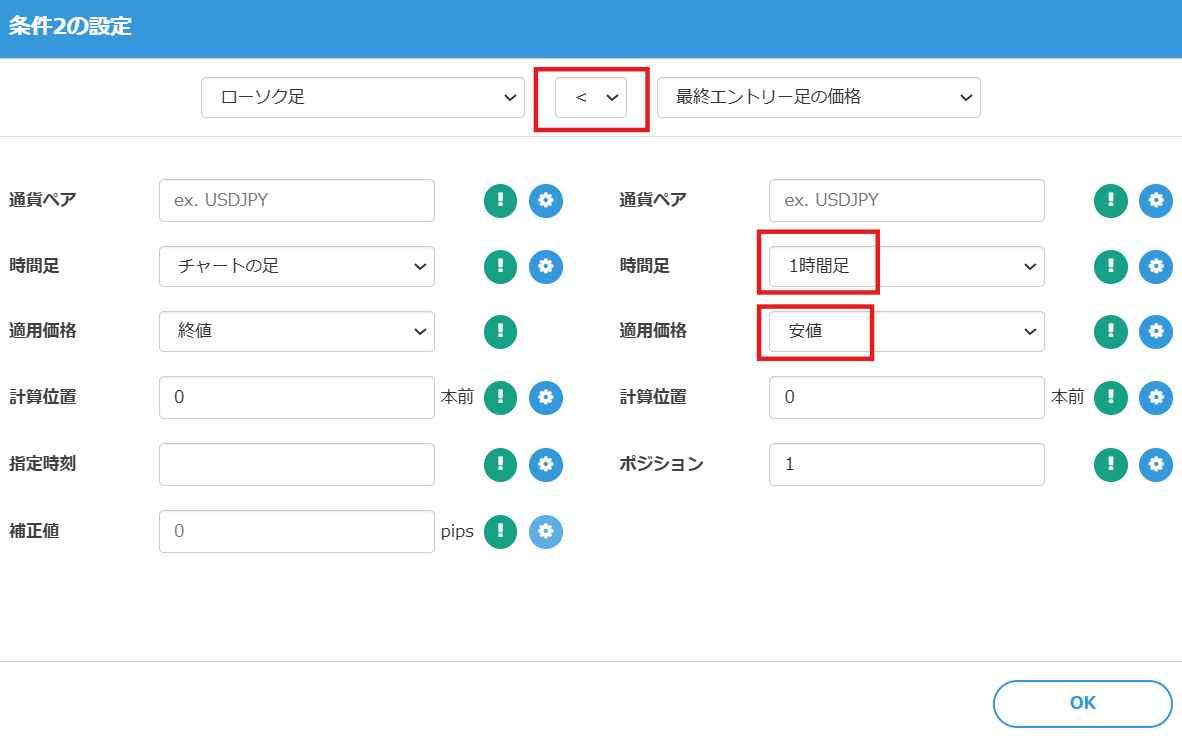
Task: Click the 指定時刻 input field
Action: 296,464
